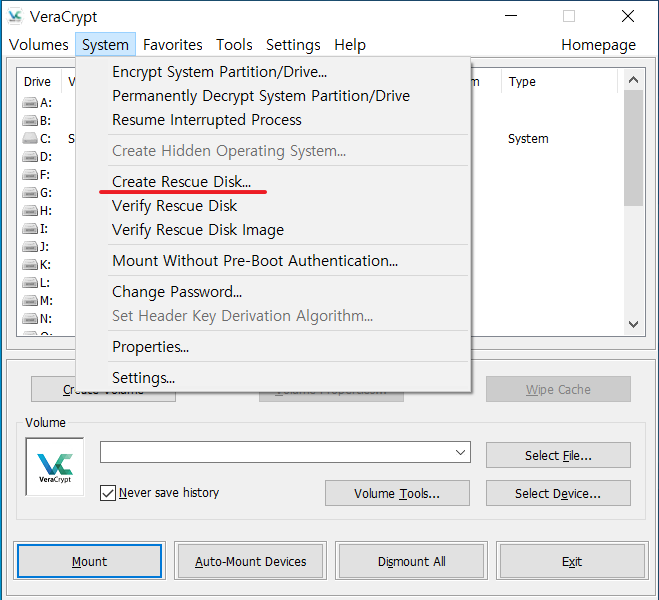This screenshot has width=659, height=600.
Task: Select drive B: icon in list
Action: click(30, 121)
